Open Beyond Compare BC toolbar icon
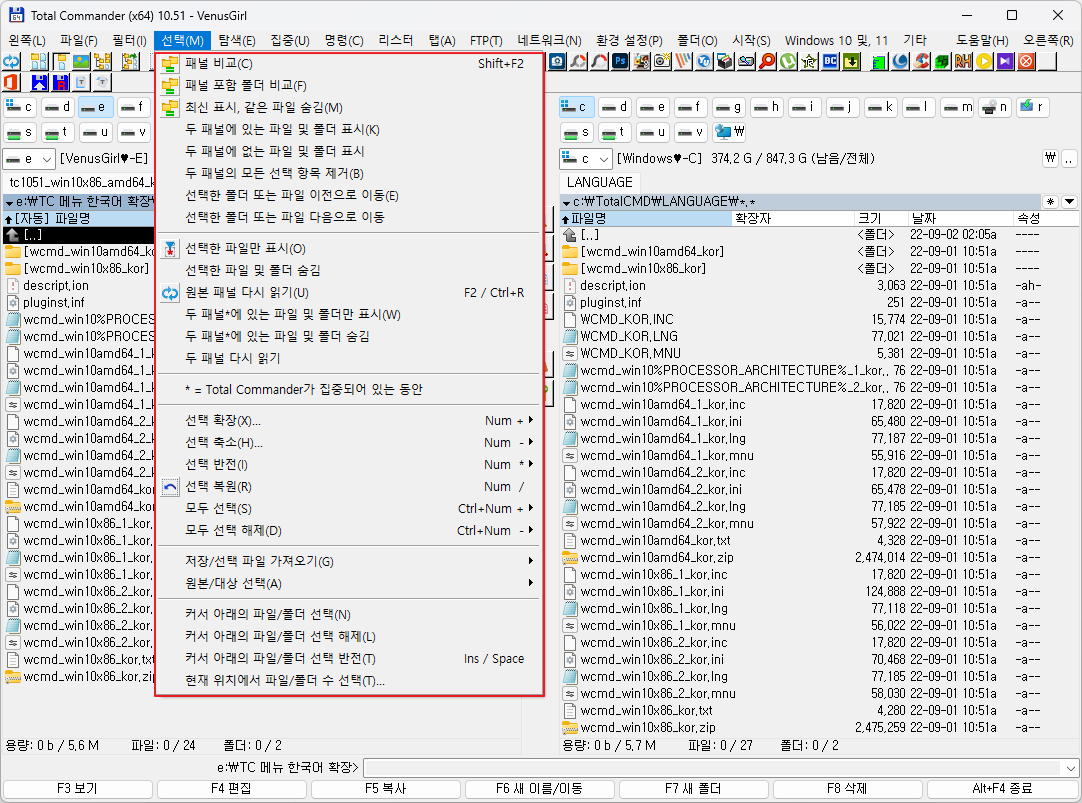Image resolution: width=1082 pixels, height=803 pixels. point(830,61)
